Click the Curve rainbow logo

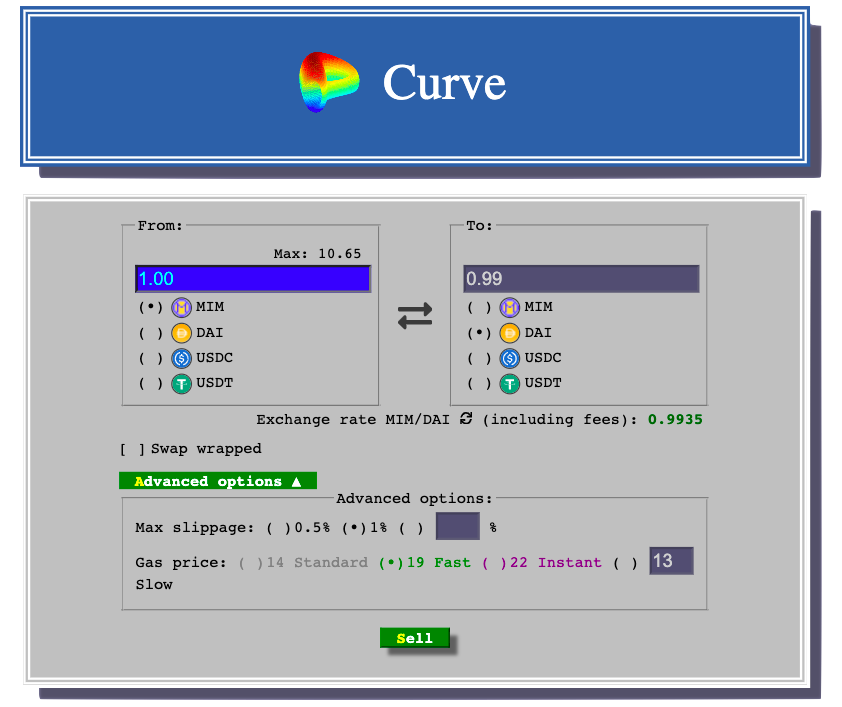click(x=329, y=82)
